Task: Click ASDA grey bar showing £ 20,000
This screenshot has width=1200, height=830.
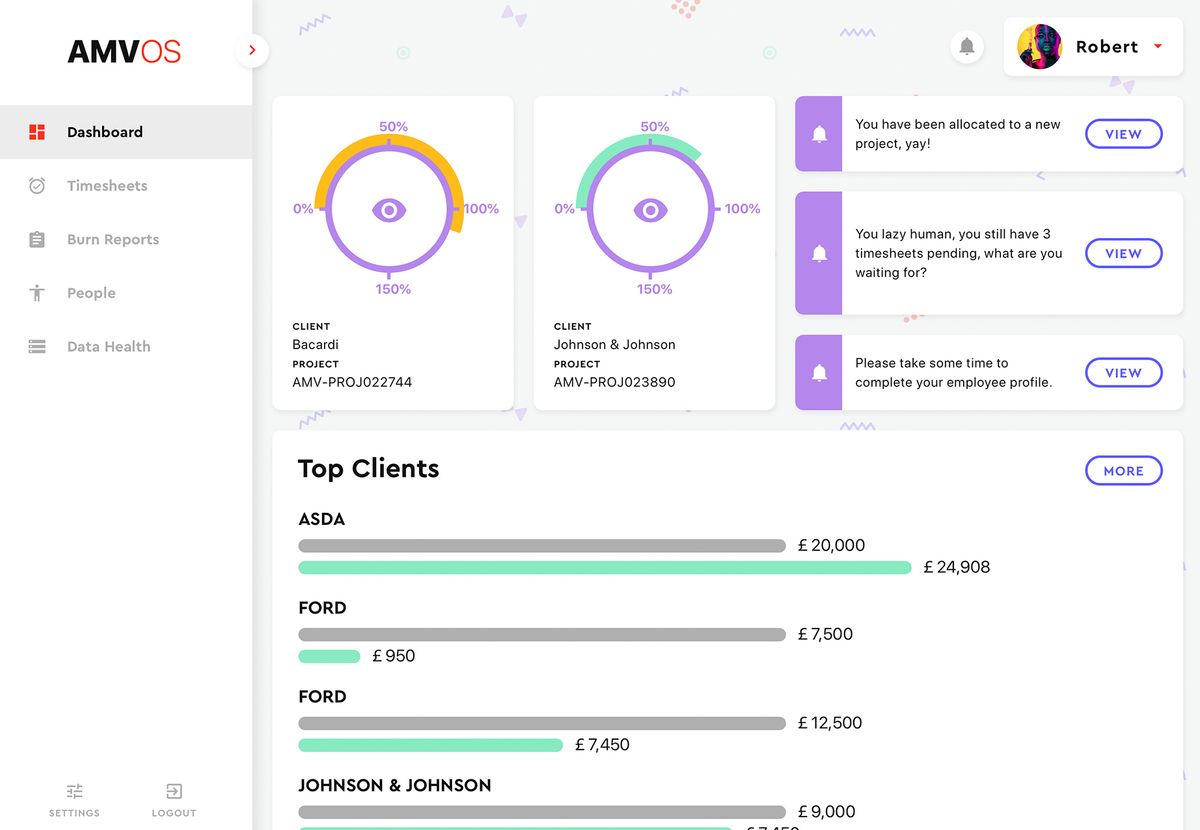Action: (542, 546)
